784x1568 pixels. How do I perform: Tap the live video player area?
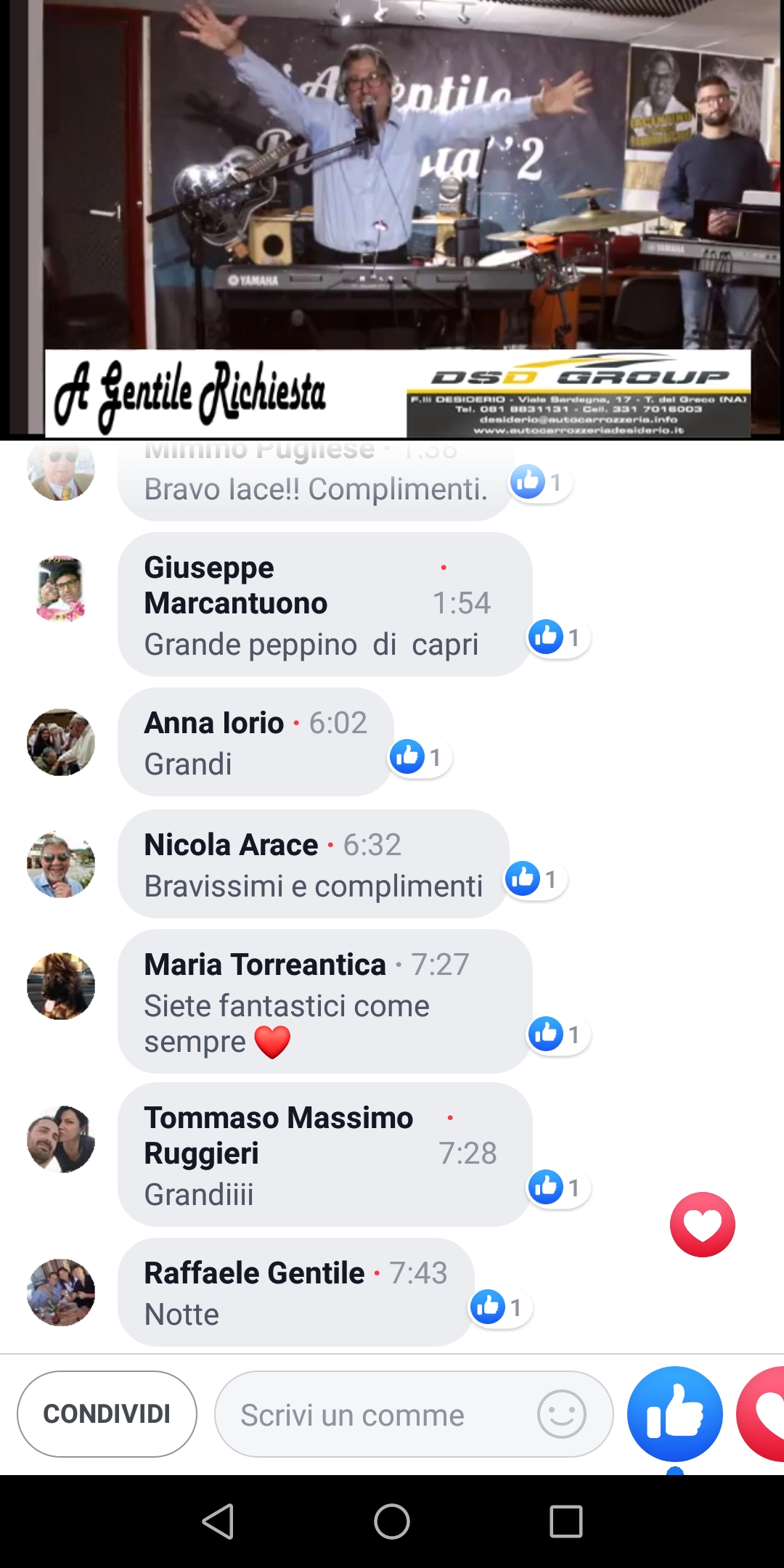pyautogui.click(x=392, y=219)
